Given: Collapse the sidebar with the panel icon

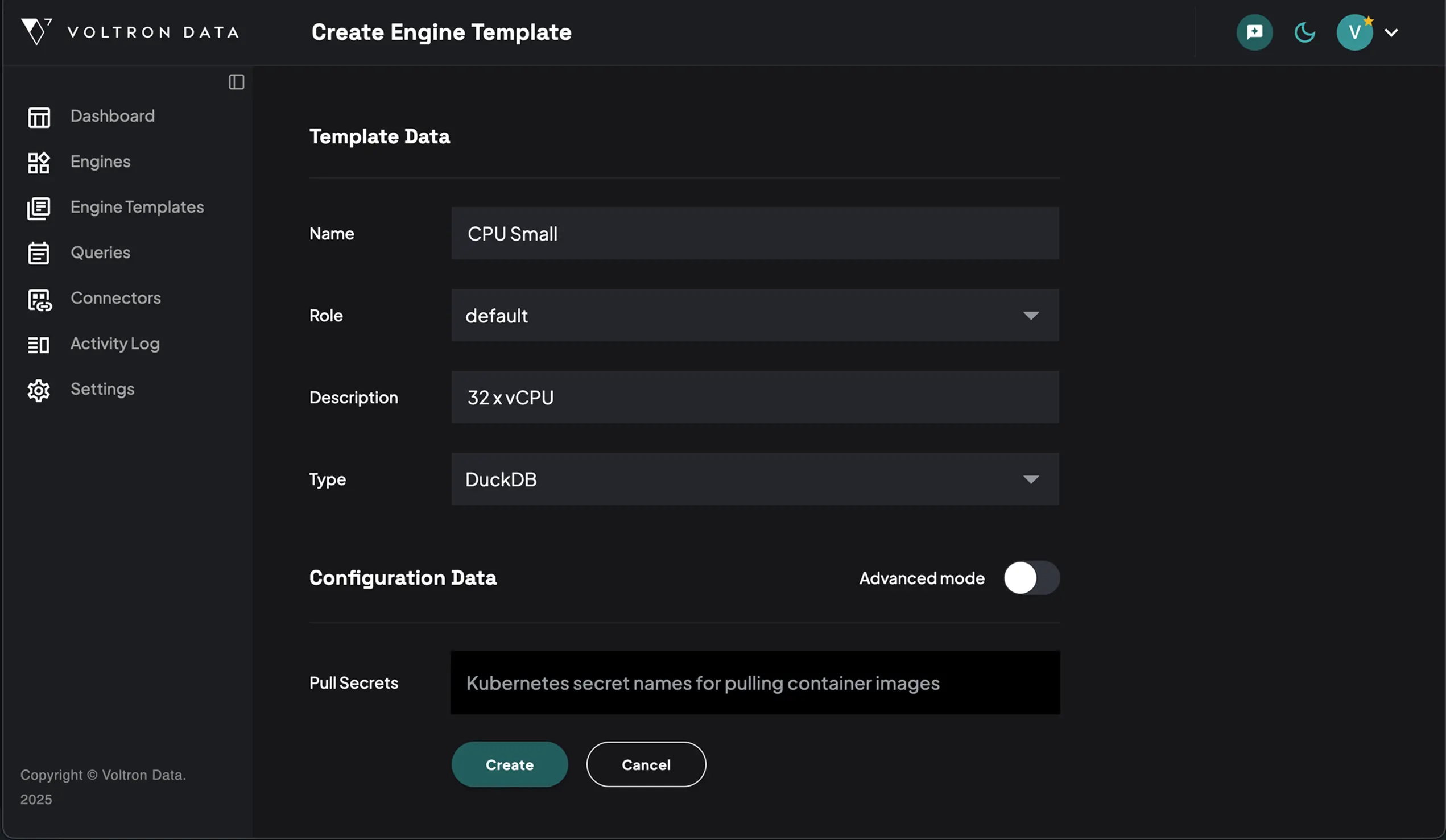Looking at the screenshot, I should pyautogui.click(x=237, y=82).
